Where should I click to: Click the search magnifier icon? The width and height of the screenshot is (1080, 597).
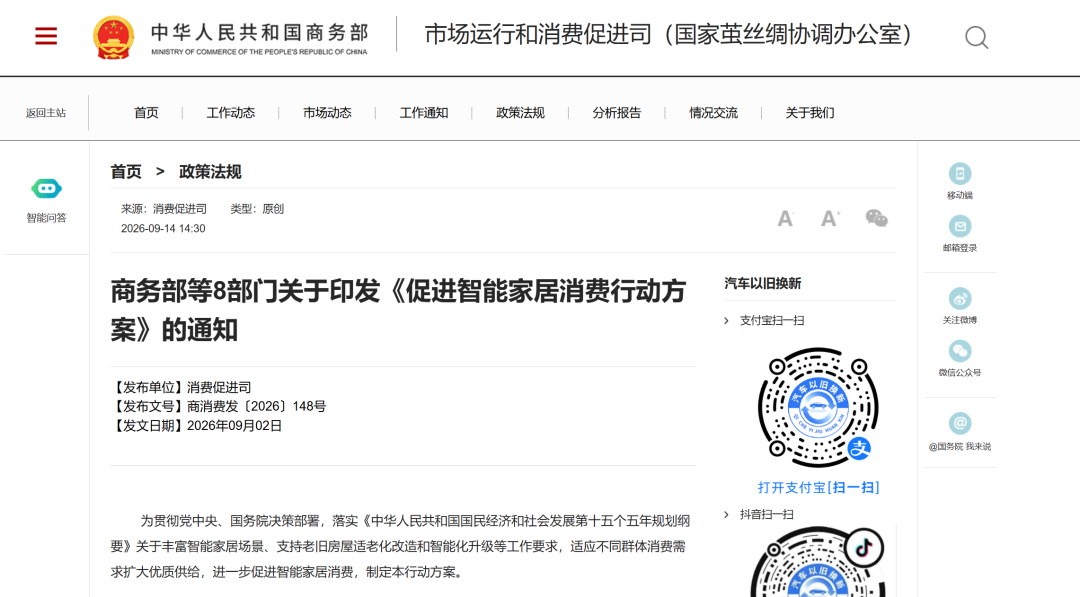[976, 37]
